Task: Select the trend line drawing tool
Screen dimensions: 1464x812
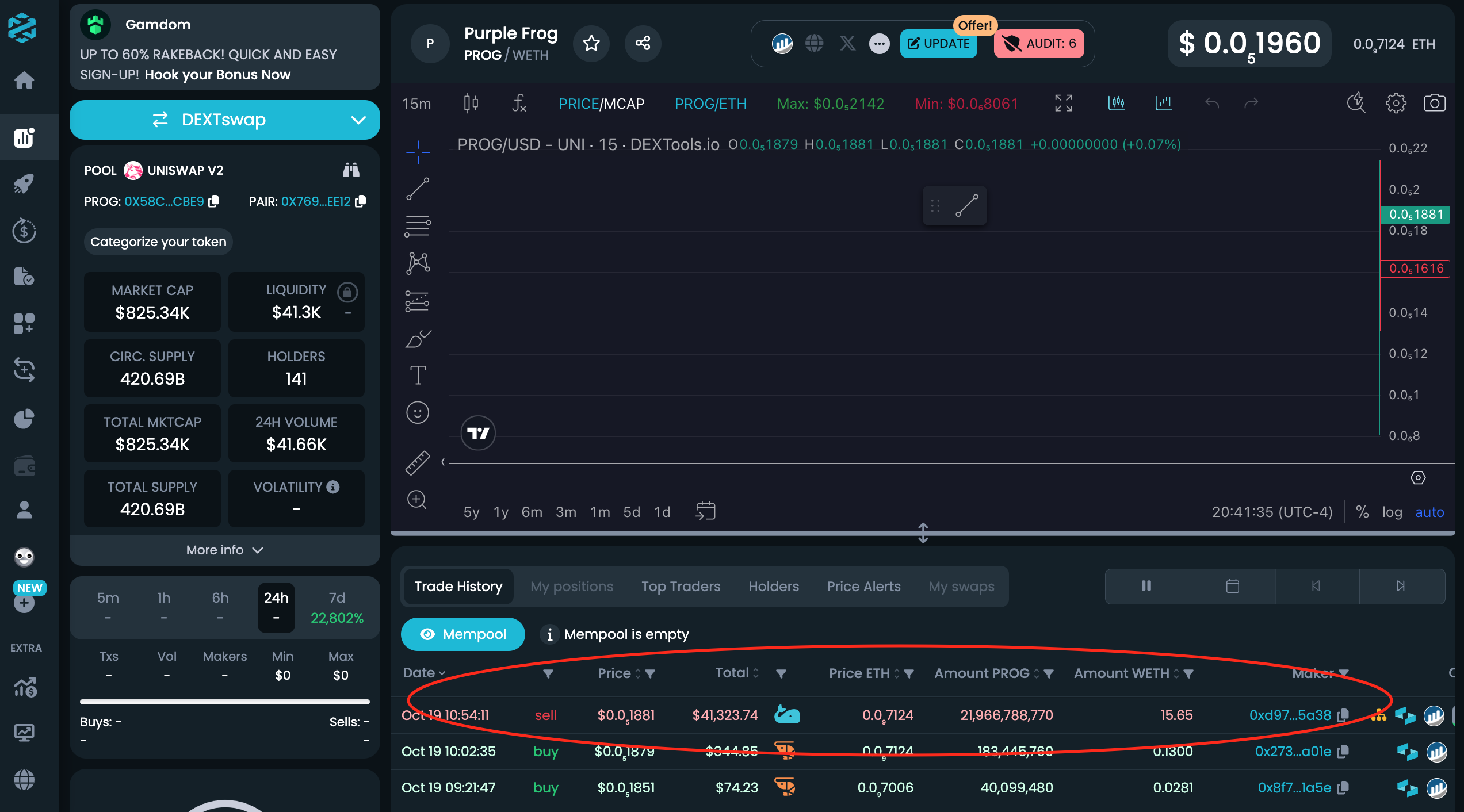Action: click(418, 189)
